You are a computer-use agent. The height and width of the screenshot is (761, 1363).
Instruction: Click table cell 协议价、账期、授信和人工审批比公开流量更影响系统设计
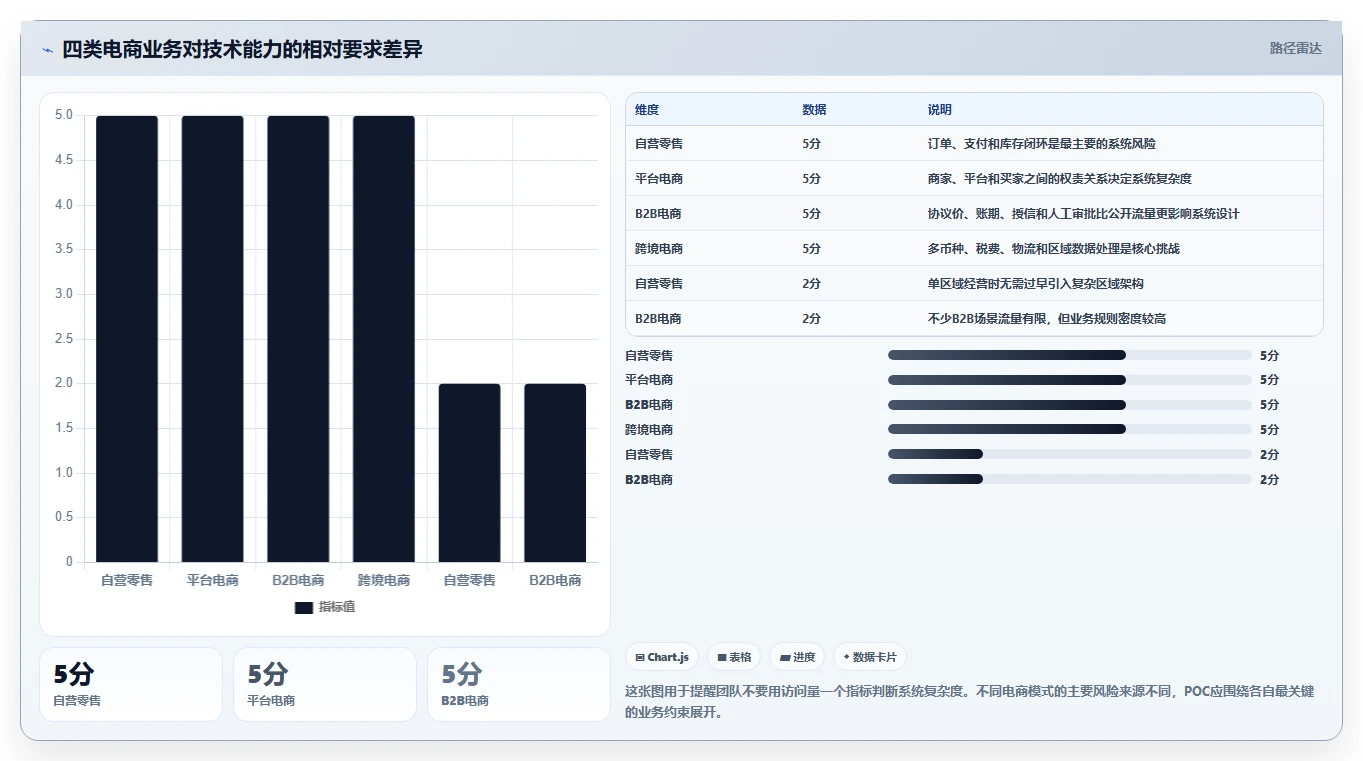(x=1083, y=214)
